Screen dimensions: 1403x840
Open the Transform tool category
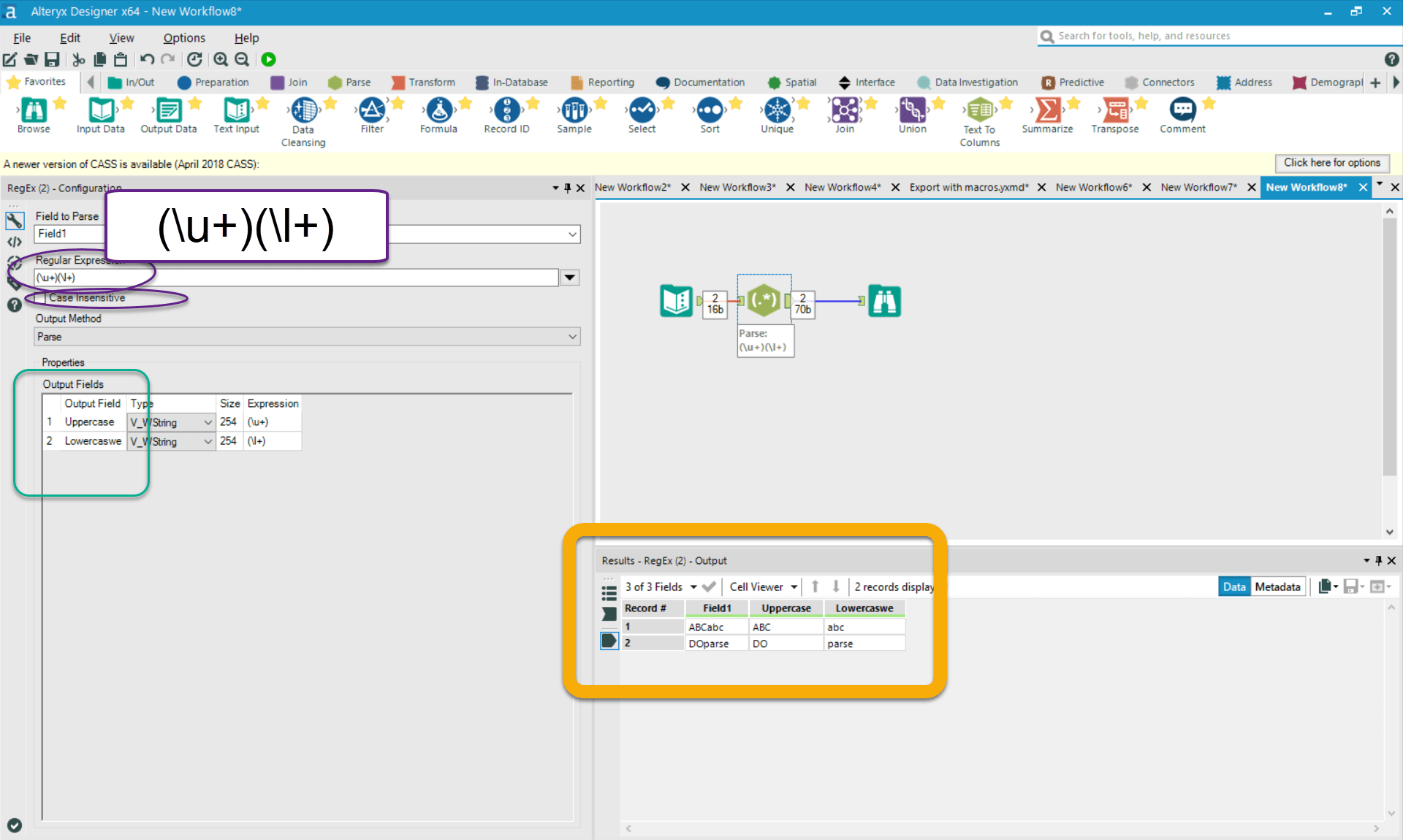click(423, 83)
